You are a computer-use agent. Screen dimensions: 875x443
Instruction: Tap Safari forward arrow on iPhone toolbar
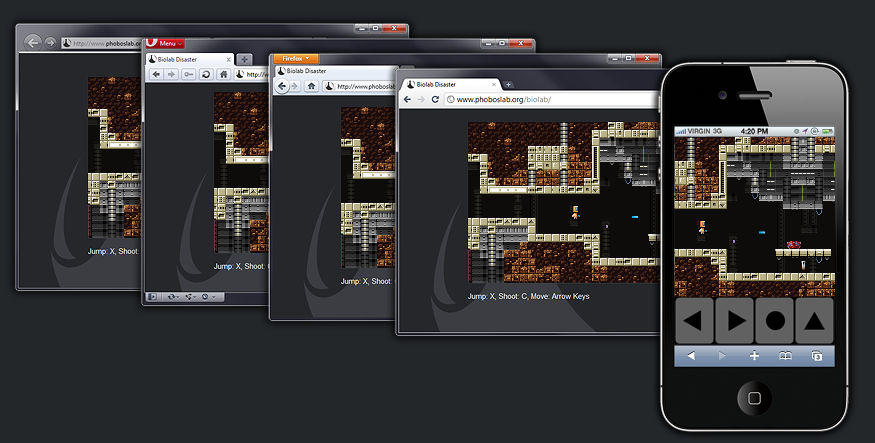tap(722, 356)
